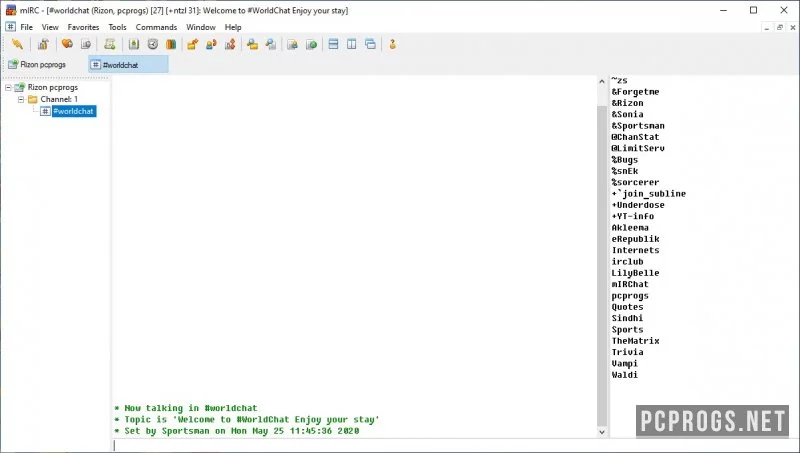The width and height of the screenshot is (800, 453).
Task: Click the DCC Send file icon
Action: click(x=192, y=44)
